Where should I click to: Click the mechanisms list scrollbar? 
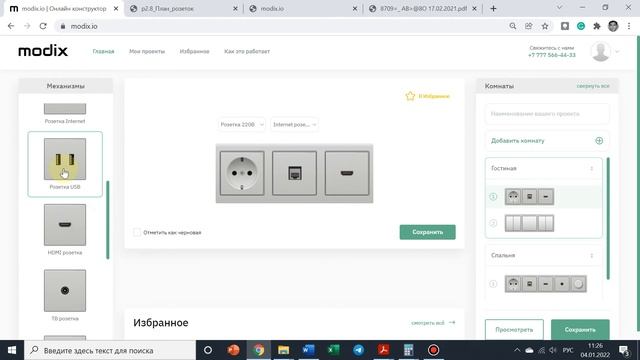(108, 220)
